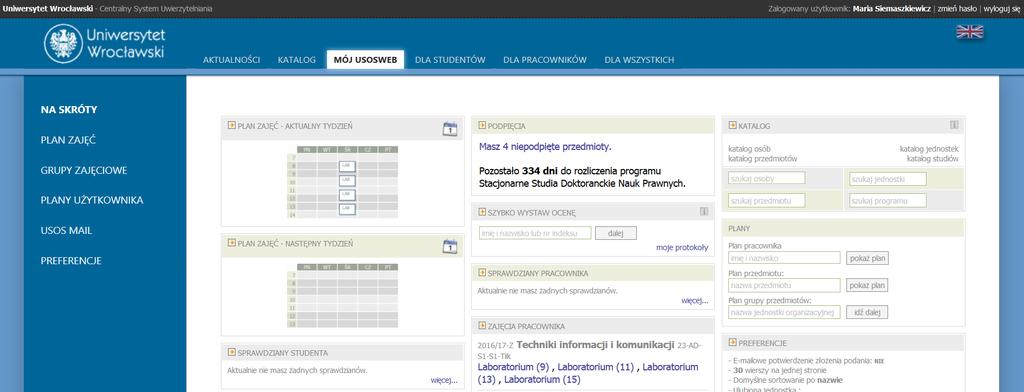This screenshot has height=392, width=1024.
Task: Open the Katalog tab
Action: [x=296, y=59]
